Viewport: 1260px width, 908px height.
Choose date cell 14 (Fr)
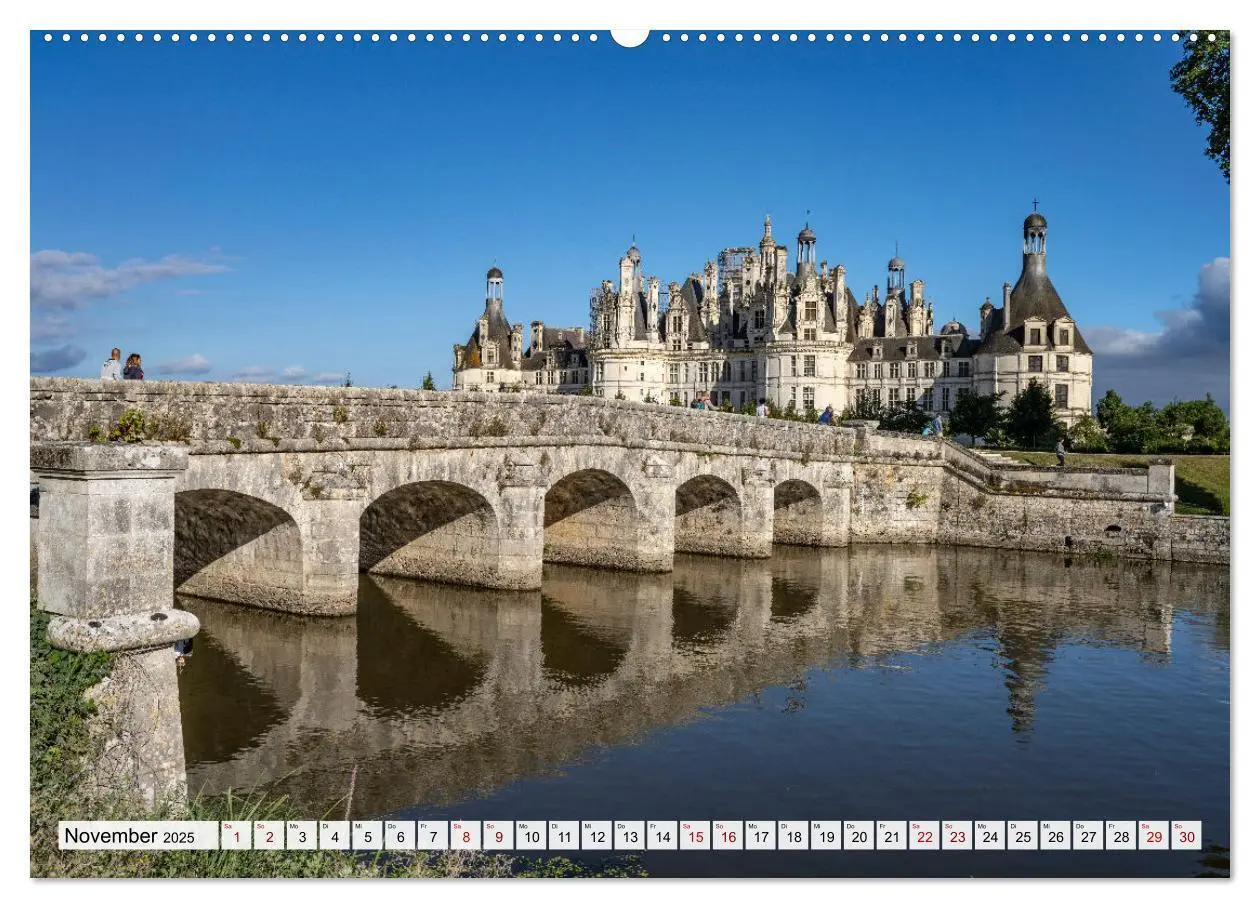coord(662,836)
